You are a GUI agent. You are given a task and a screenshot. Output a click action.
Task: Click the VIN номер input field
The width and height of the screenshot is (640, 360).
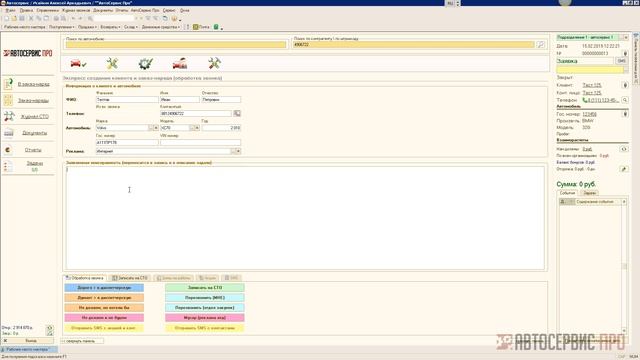(x=200, y=142)
